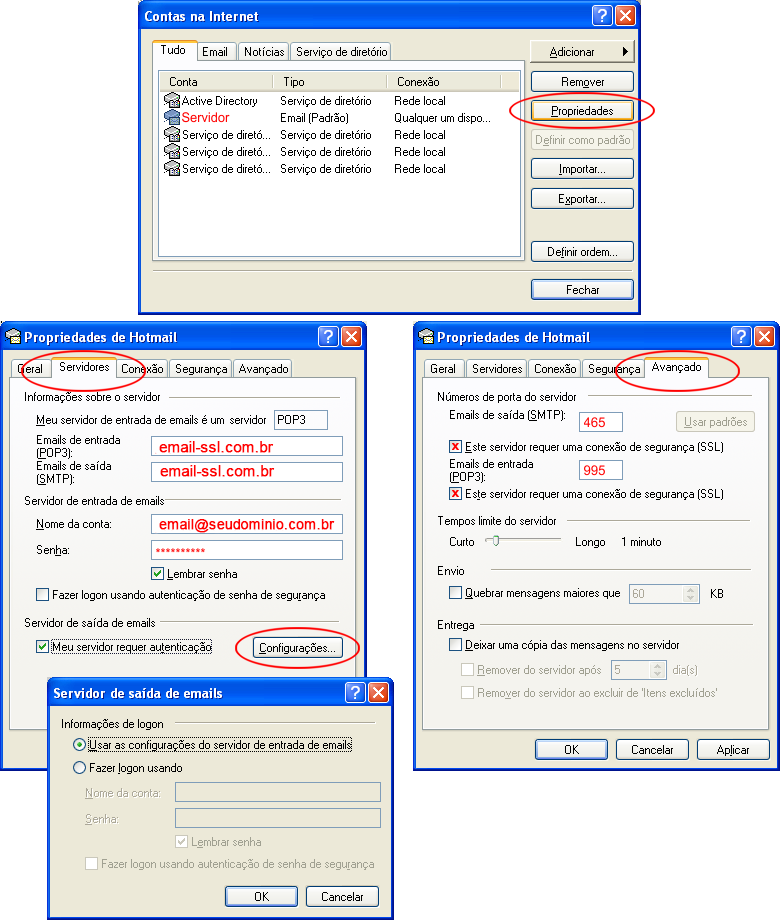
Task: Click the Tipo column header
Action: (x=330, y=82)
